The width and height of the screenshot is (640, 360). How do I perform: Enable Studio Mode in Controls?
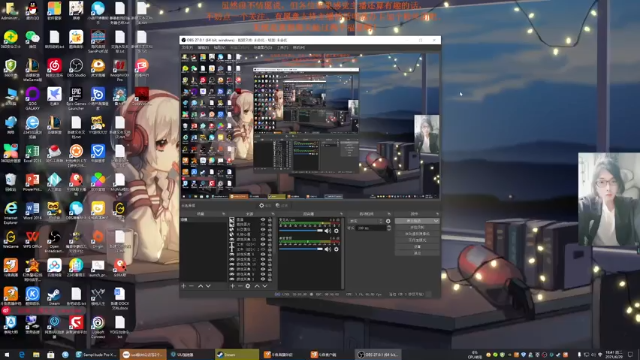pyautogui.click(x=417, y=240)
